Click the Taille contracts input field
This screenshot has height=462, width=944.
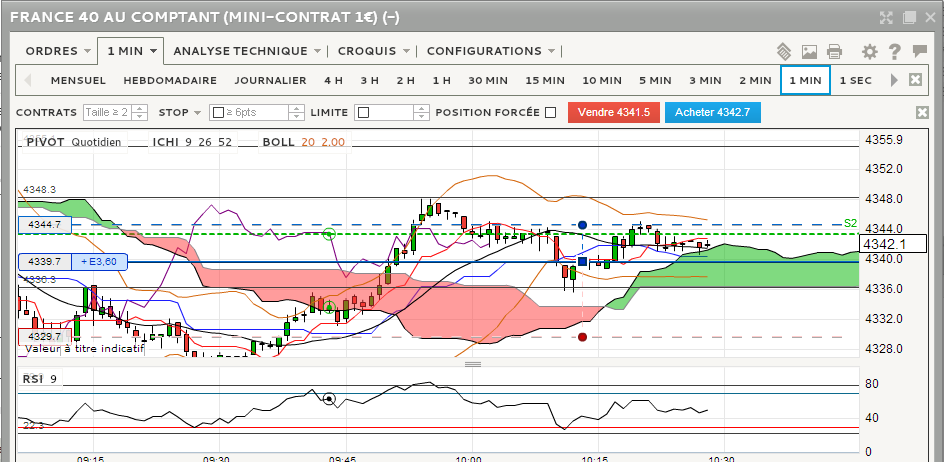[x=108, y=113]
